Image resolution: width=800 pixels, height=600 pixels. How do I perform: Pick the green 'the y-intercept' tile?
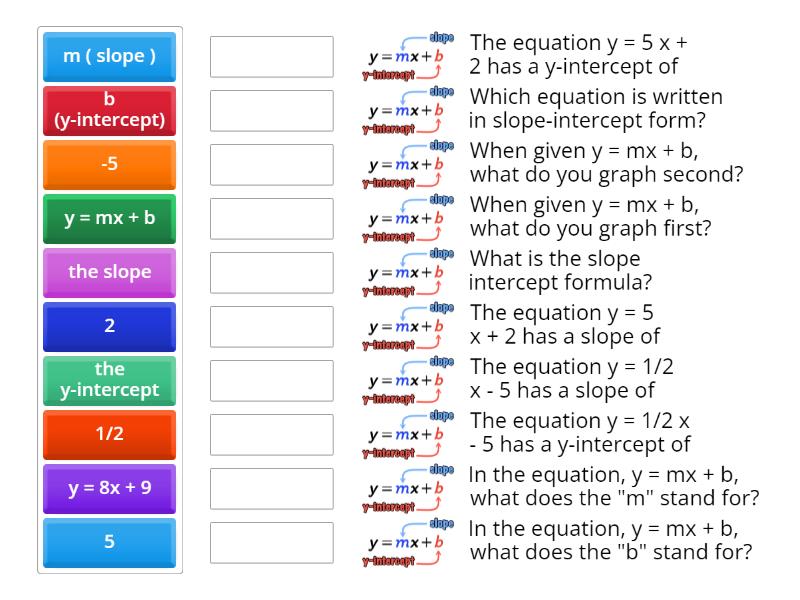tap(109, 381)
